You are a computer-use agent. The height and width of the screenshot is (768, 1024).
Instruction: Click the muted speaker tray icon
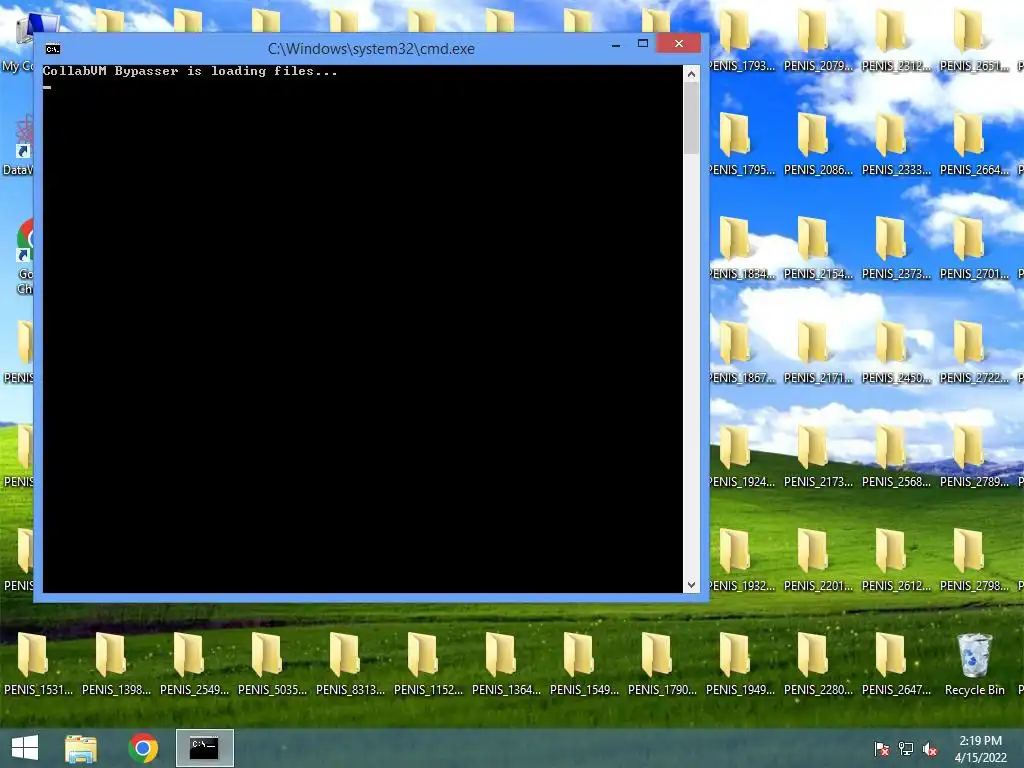click(930, 749)
